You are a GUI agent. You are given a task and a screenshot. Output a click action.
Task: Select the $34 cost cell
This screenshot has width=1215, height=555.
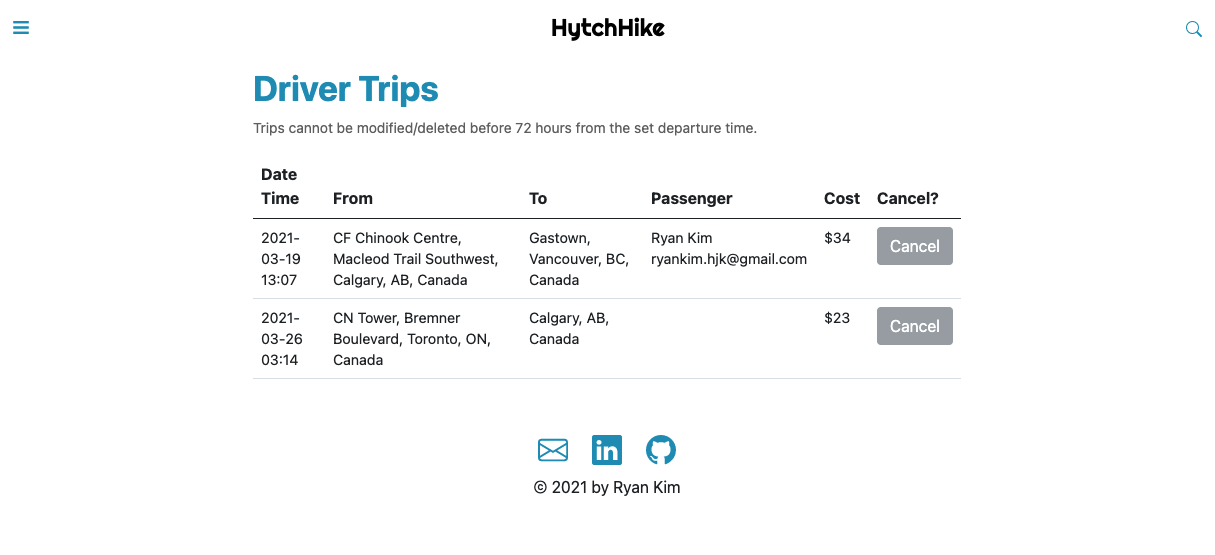pos(838,238)
